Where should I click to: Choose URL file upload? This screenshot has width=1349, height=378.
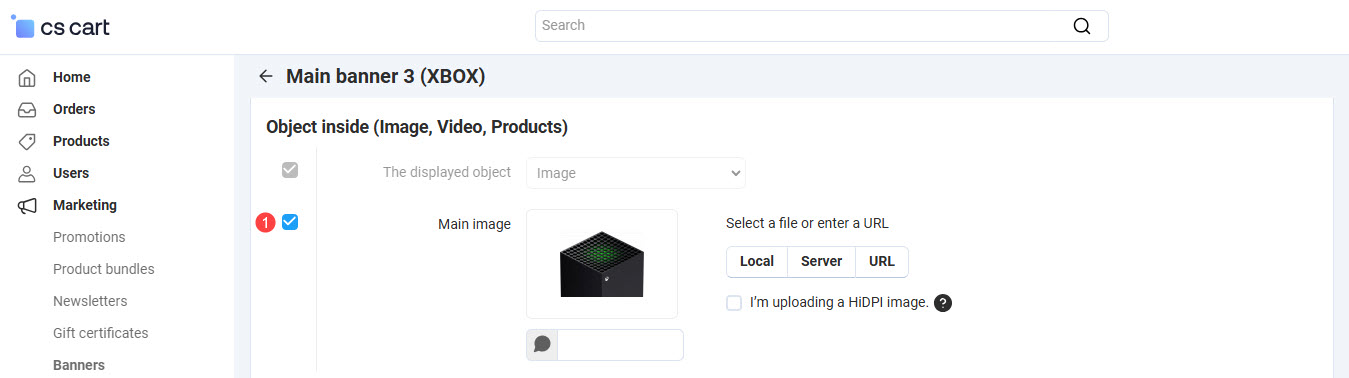pos(882,261)
